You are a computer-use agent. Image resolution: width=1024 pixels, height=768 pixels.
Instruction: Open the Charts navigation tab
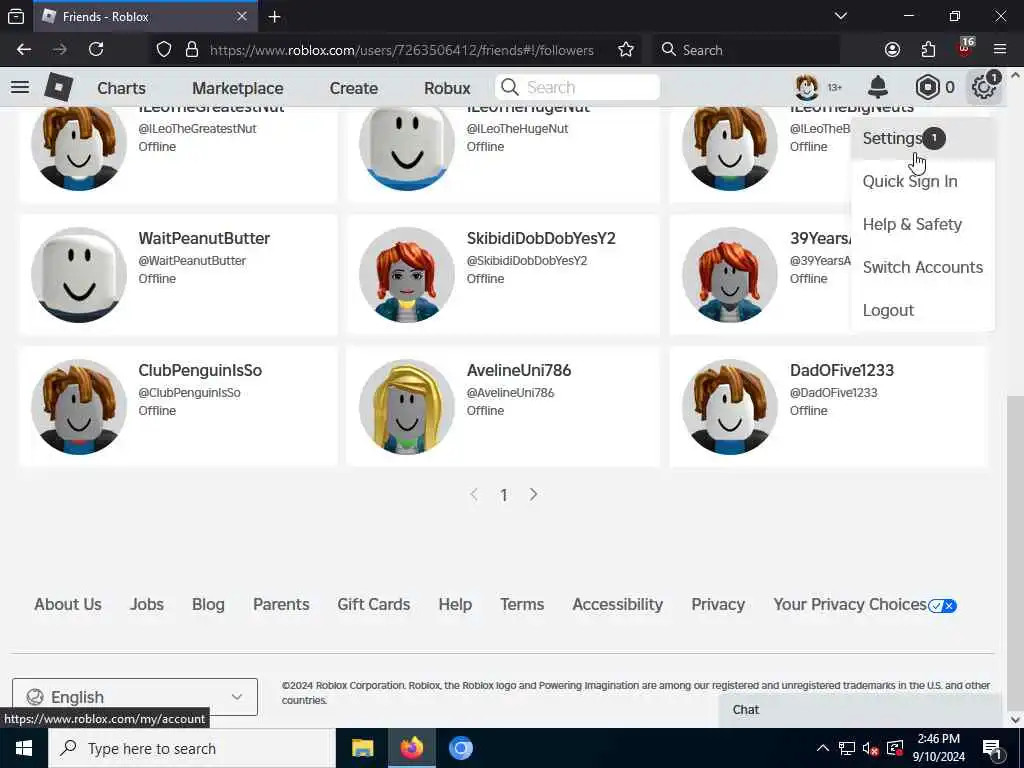(121, 88)
